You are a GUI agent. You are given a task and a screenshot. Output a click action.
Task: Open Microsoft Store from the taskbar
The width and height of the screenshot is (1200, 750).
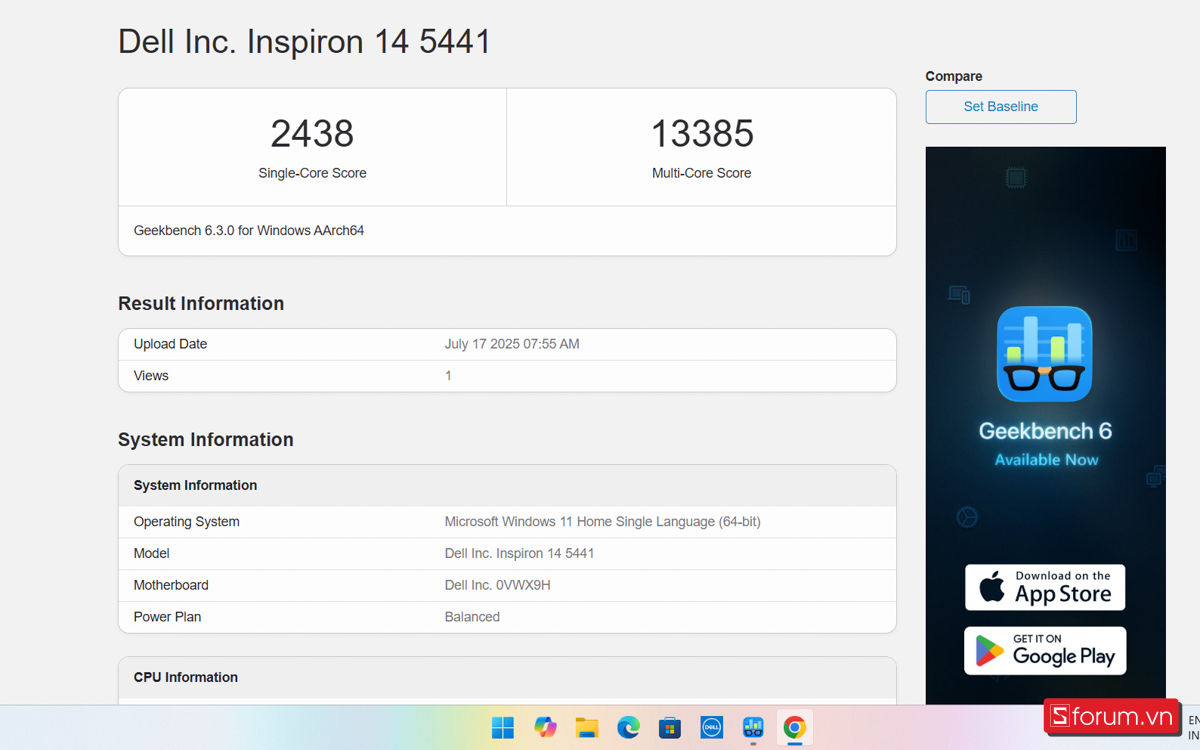(x=670, y=727)
